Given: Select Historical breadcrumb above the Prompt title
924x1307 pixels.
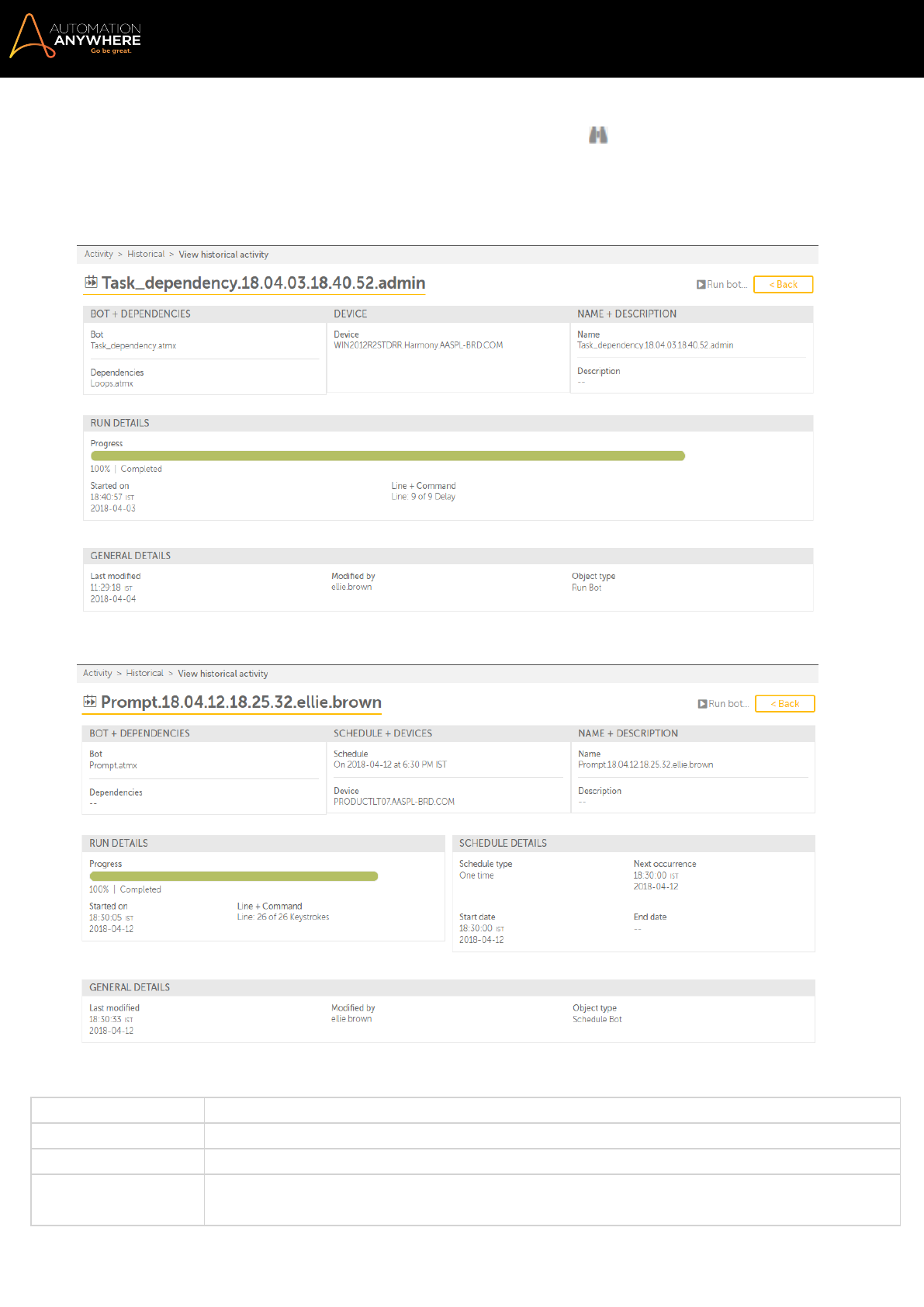Looking at the screenshot, I should (145, 674).
